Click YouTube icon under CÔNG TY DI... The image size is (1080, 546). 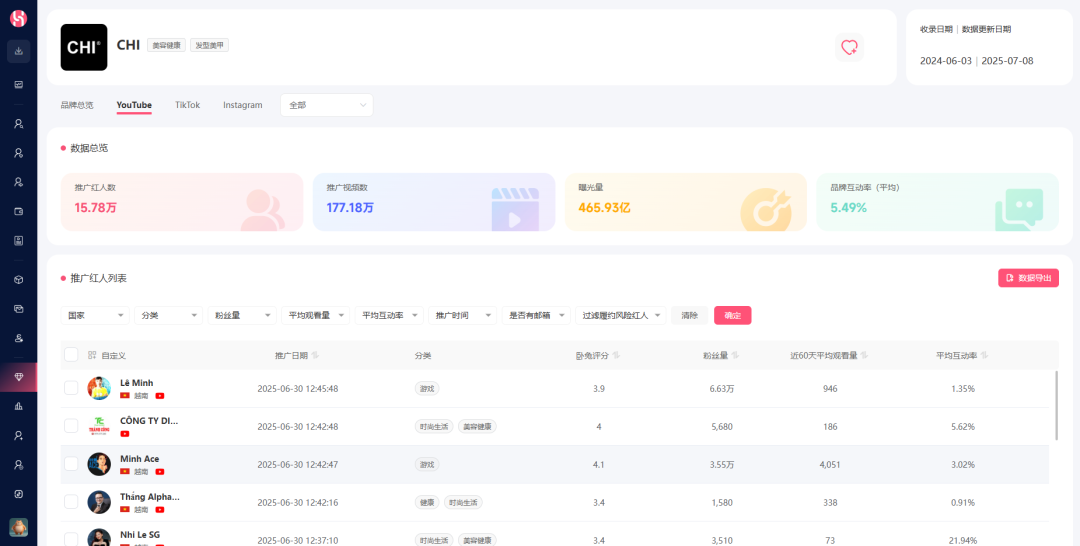(x=125, y=434)
